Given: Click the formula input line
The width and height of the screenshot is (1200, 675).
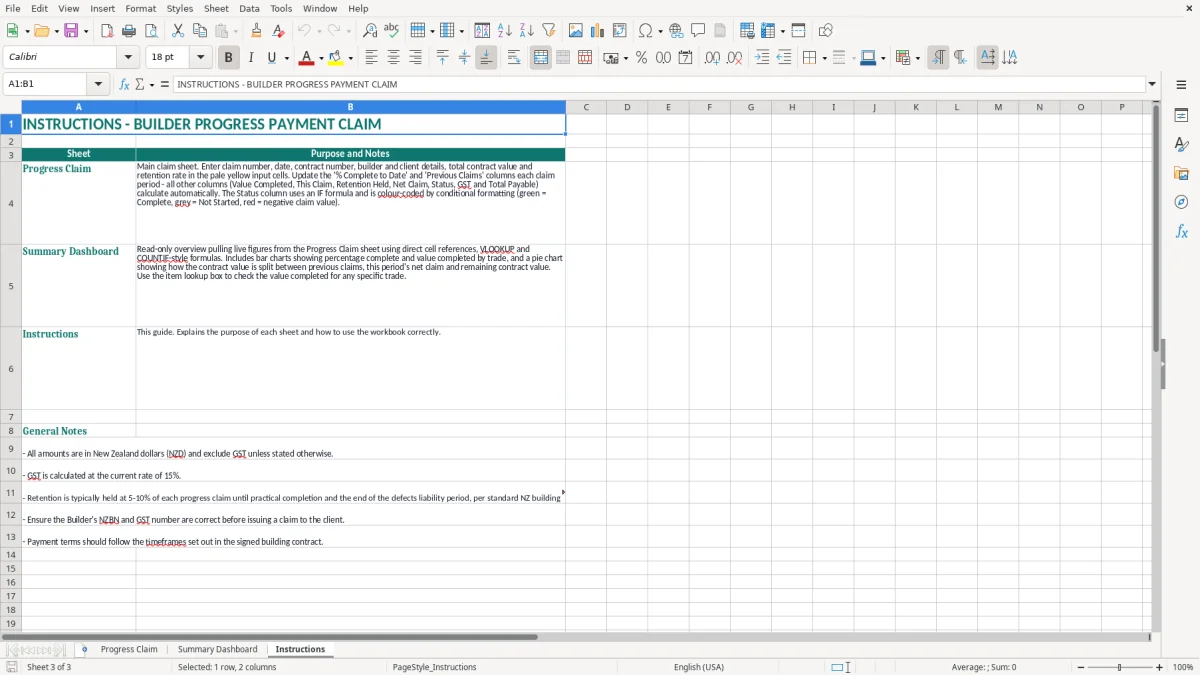Looking at the screenshot, I should tap(658, 84).
